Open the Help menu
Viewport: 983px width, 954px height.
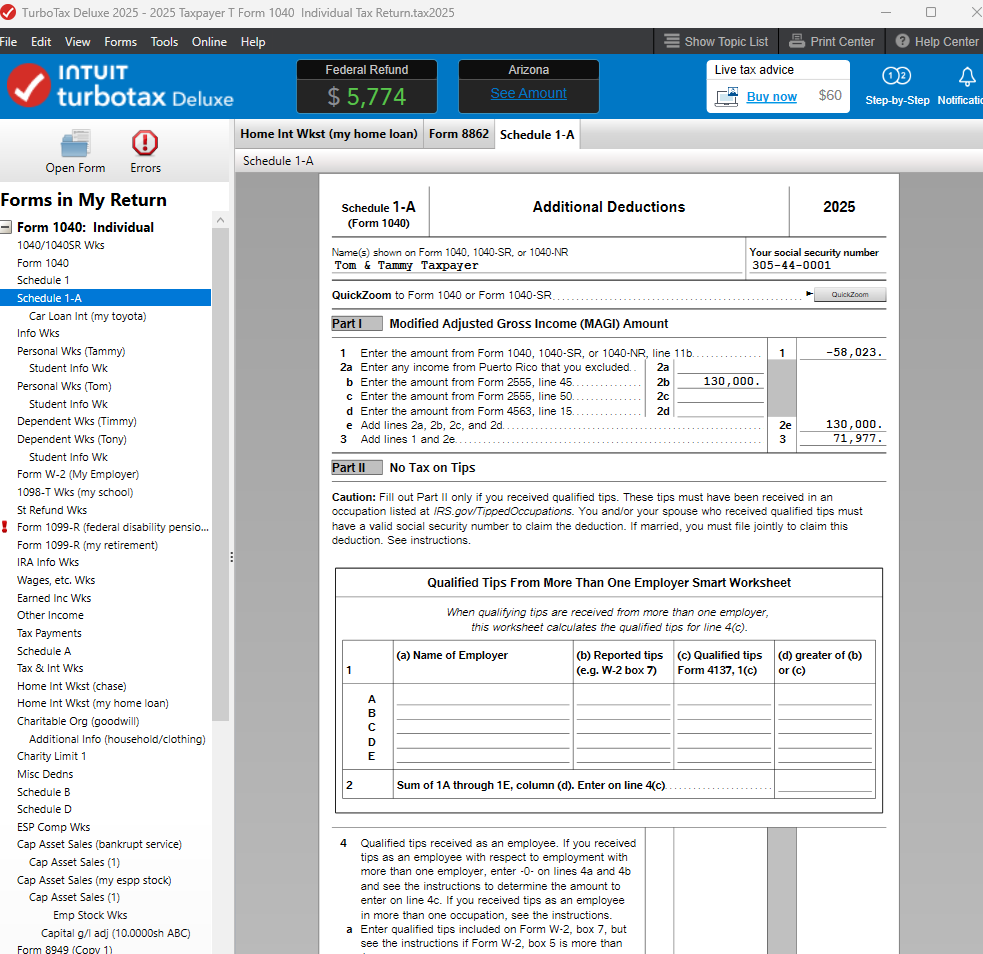(x=253, y=41)
